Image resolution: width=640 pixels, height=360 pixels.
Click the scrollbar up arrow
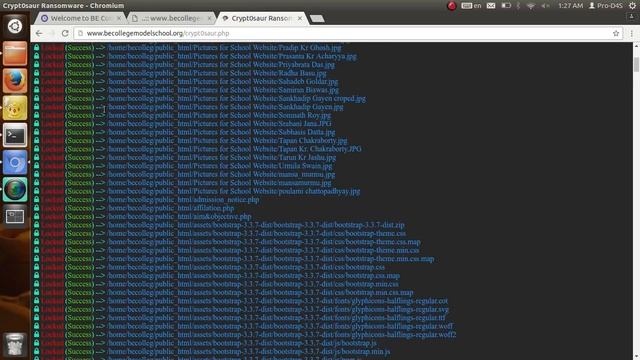pyautogui.click(x=636, y=47)
